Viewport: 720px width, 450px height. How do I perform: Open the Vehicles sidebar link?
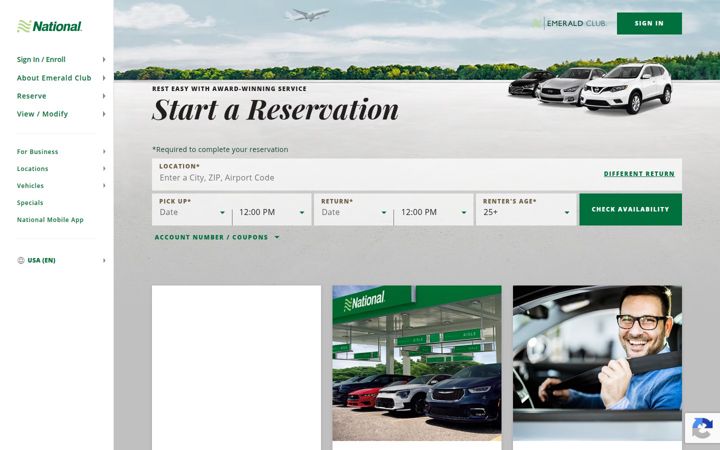tap(30, 186)
